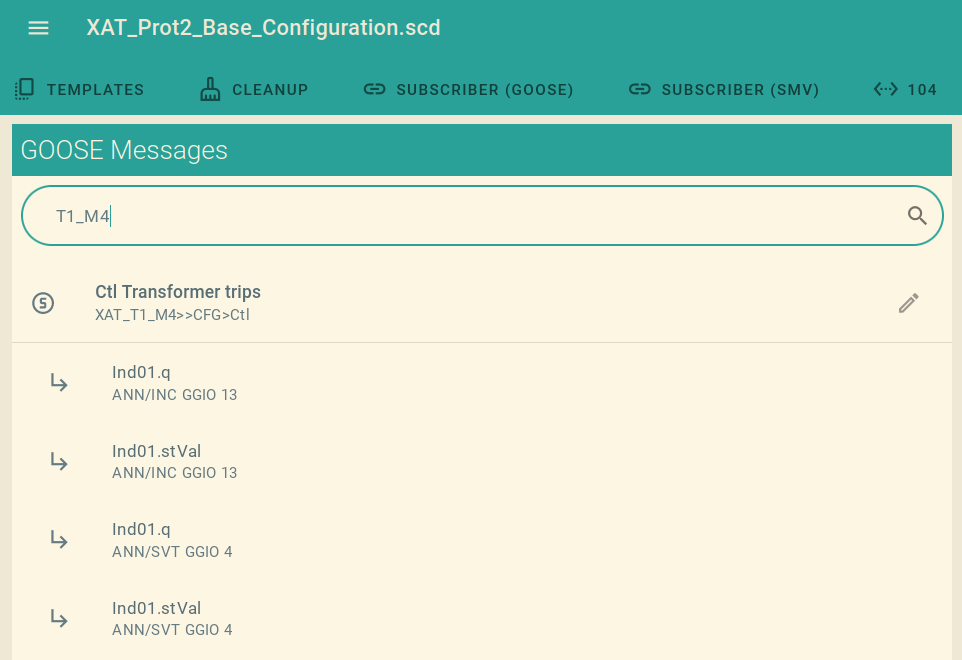Click the subscription arrow beside Ind01.stVal ANN/SVT GGIO 4
This screenshot has height=660, width=962.
coord(58,619)
